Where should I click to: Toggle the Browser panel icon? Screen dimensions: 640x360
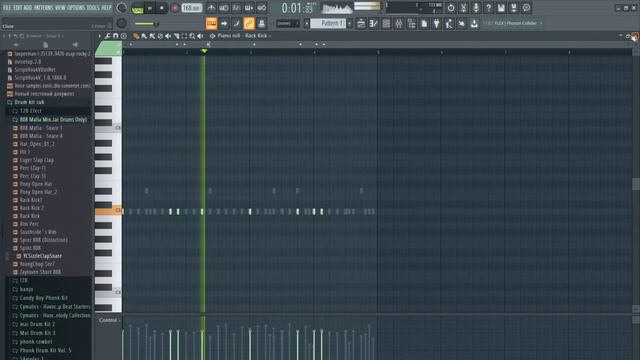coord(411,24)
